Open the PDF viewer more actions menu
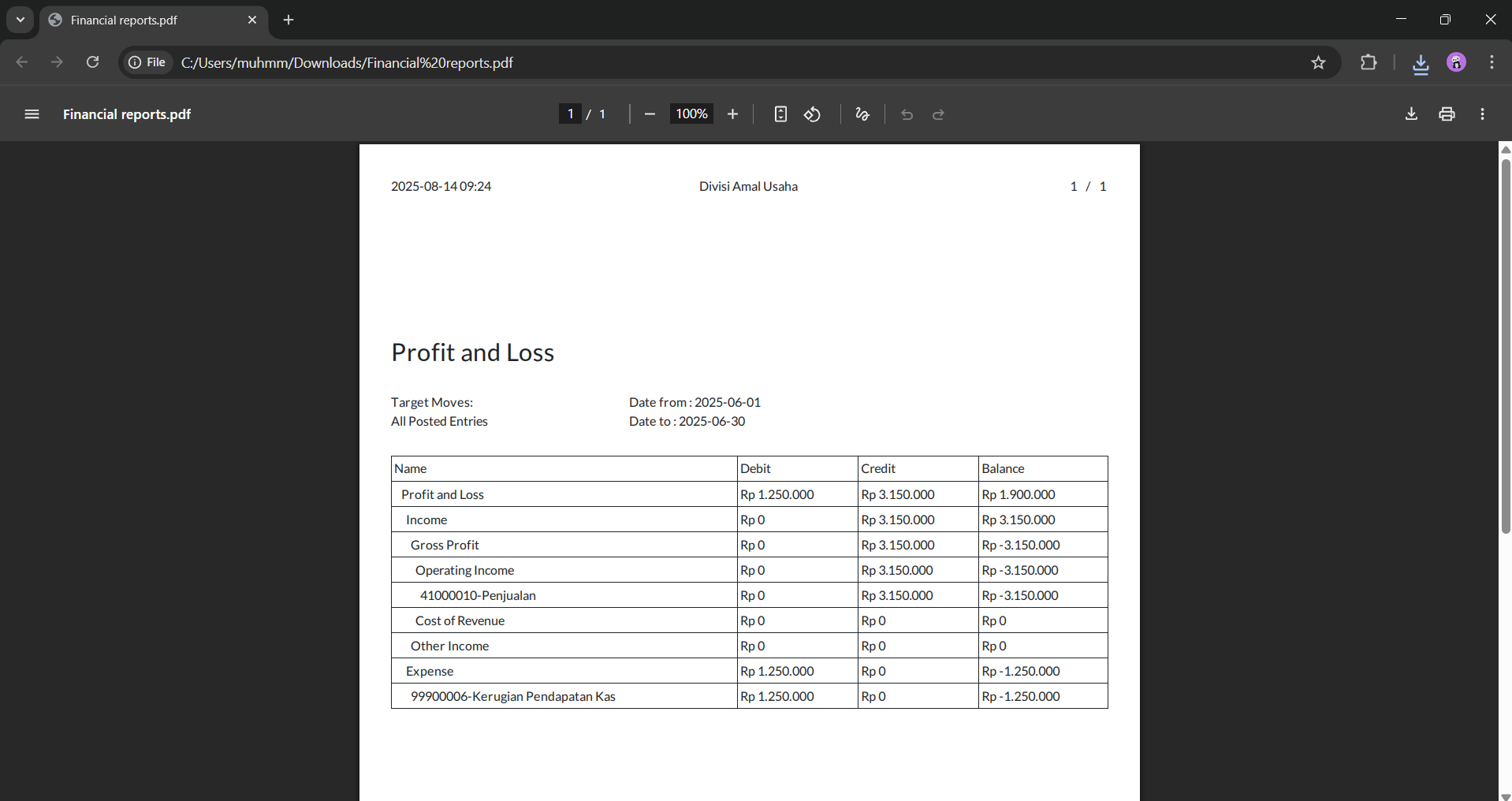Screen dimensions: 1512x801 pyautogui.click(x=1483, y=114)
